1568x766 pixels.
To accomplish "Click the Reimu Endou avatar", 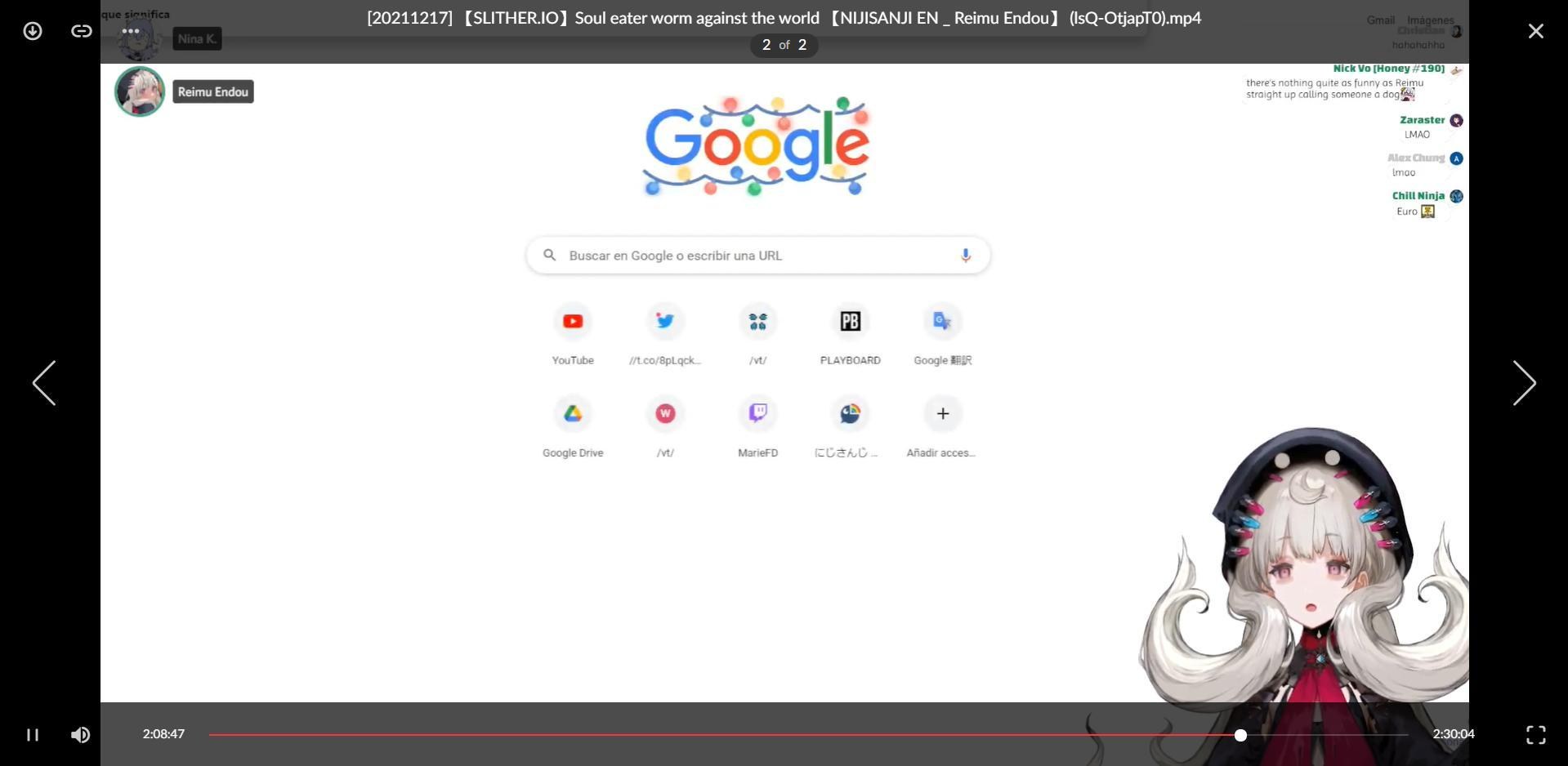I will (x=140, y=91).
